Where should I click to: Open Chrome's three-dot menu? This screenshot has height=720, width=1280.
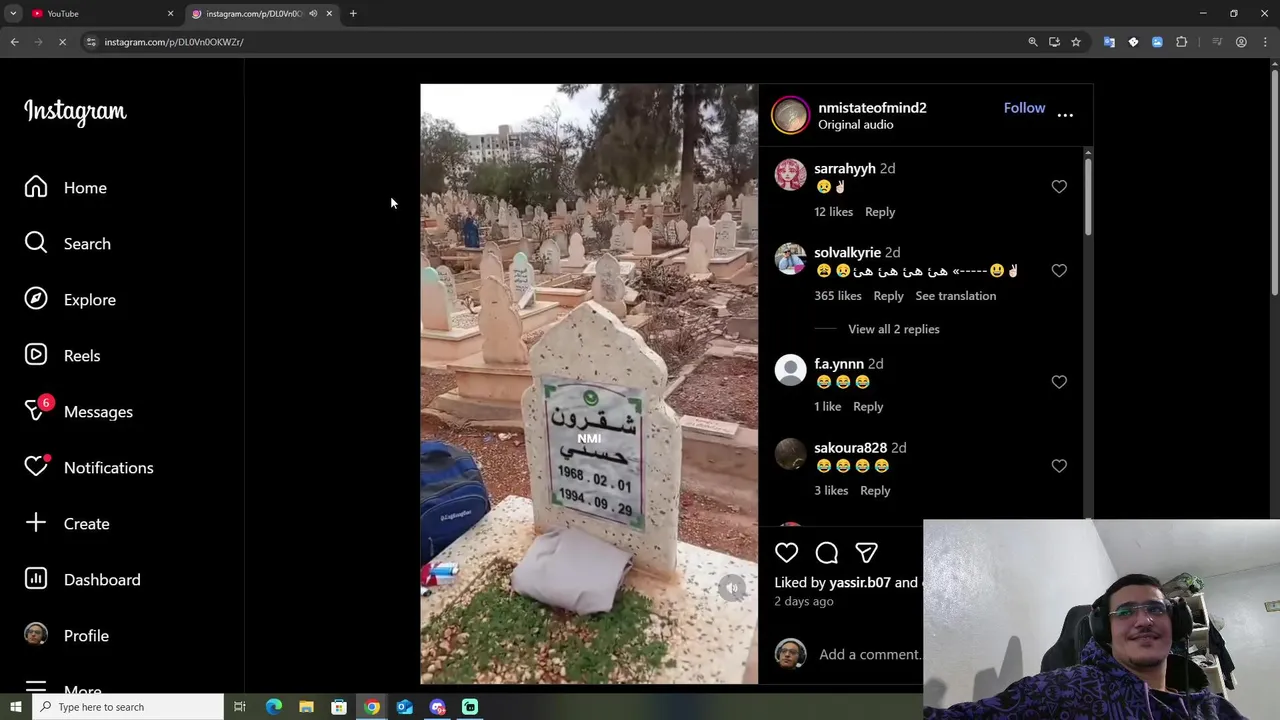coord(1264,42)
